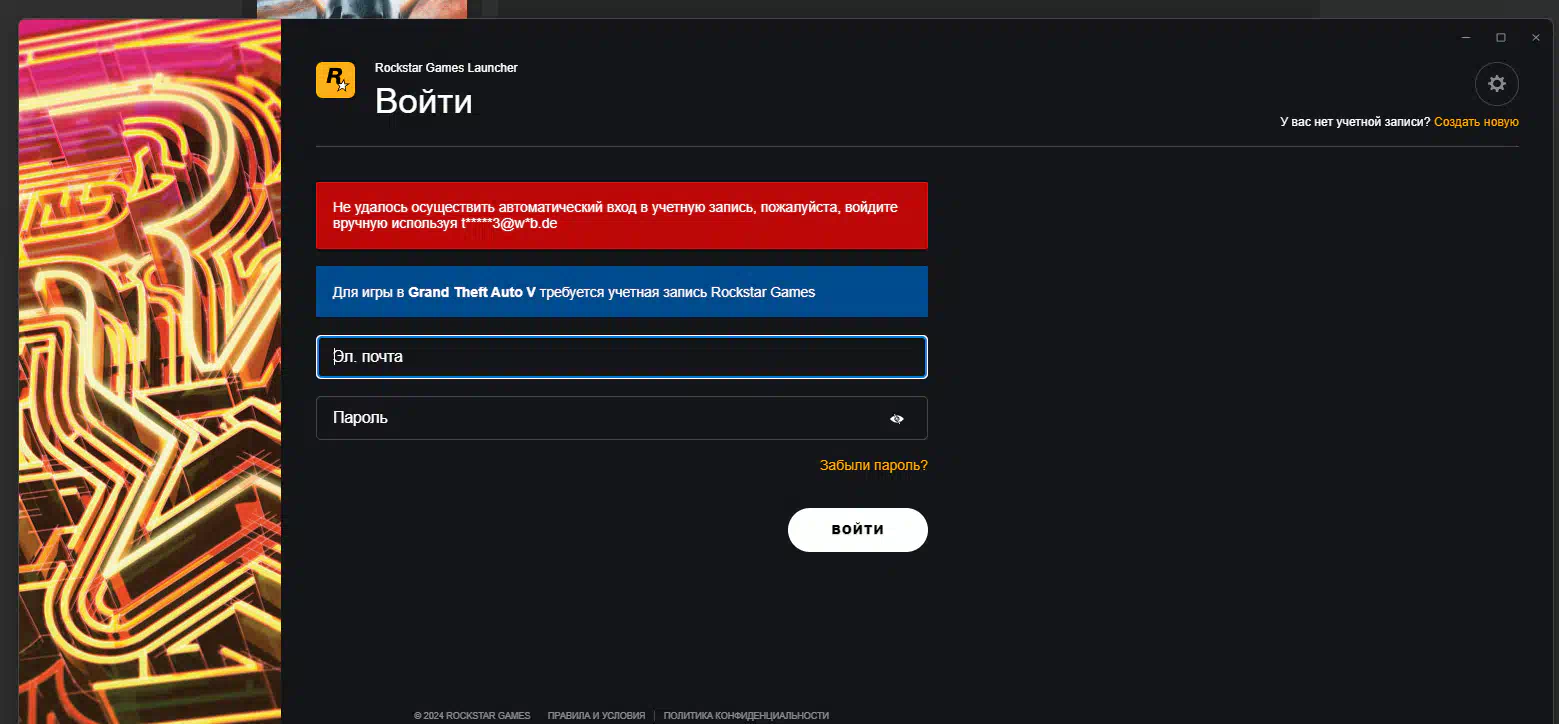
Task: Open the Забыли пароль? link
Action: (x=874, y=465)
